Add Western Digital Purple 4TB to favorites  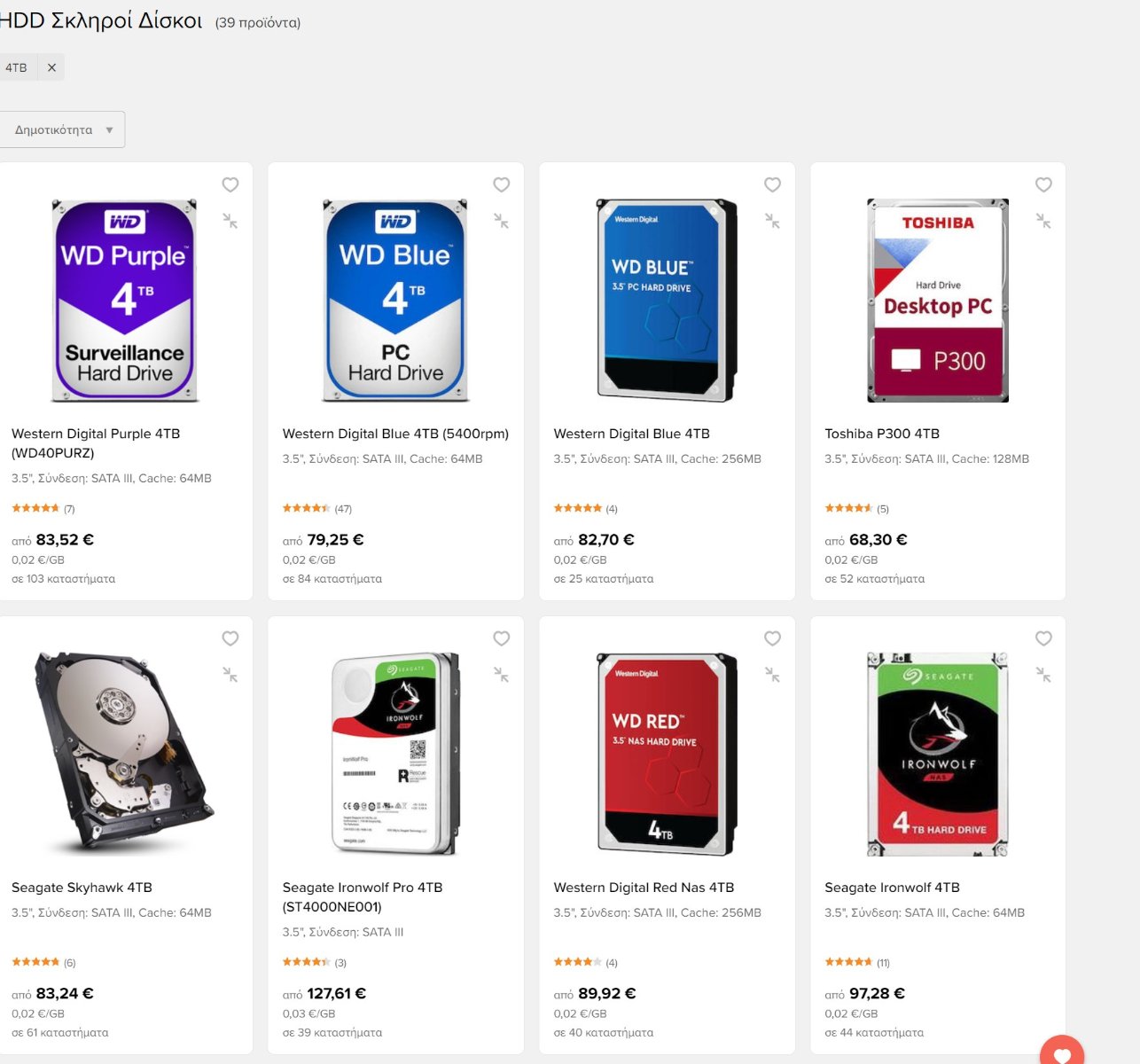tap(230, 184)
